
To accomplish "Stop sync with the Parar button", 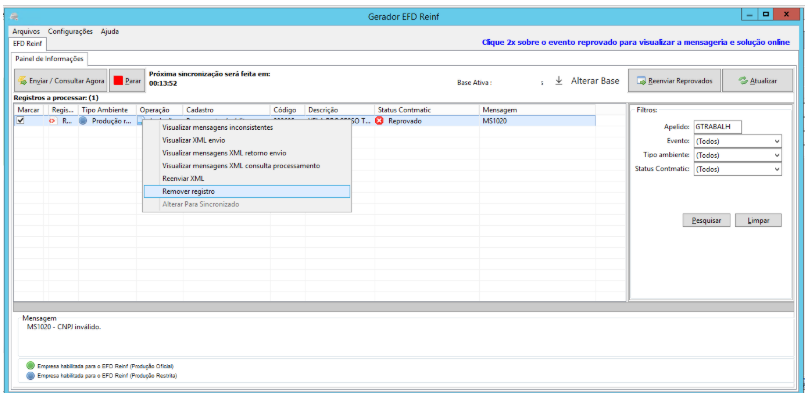I will (127, 81).
